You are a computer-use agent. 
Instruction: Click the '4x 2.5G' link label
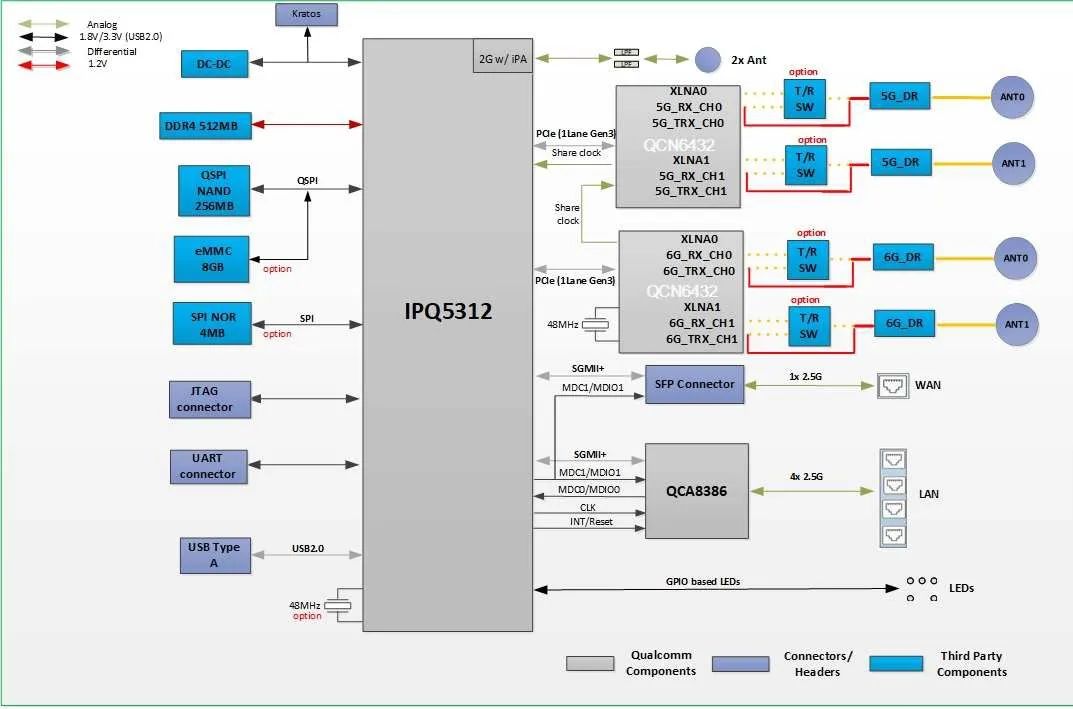point(806,477)
